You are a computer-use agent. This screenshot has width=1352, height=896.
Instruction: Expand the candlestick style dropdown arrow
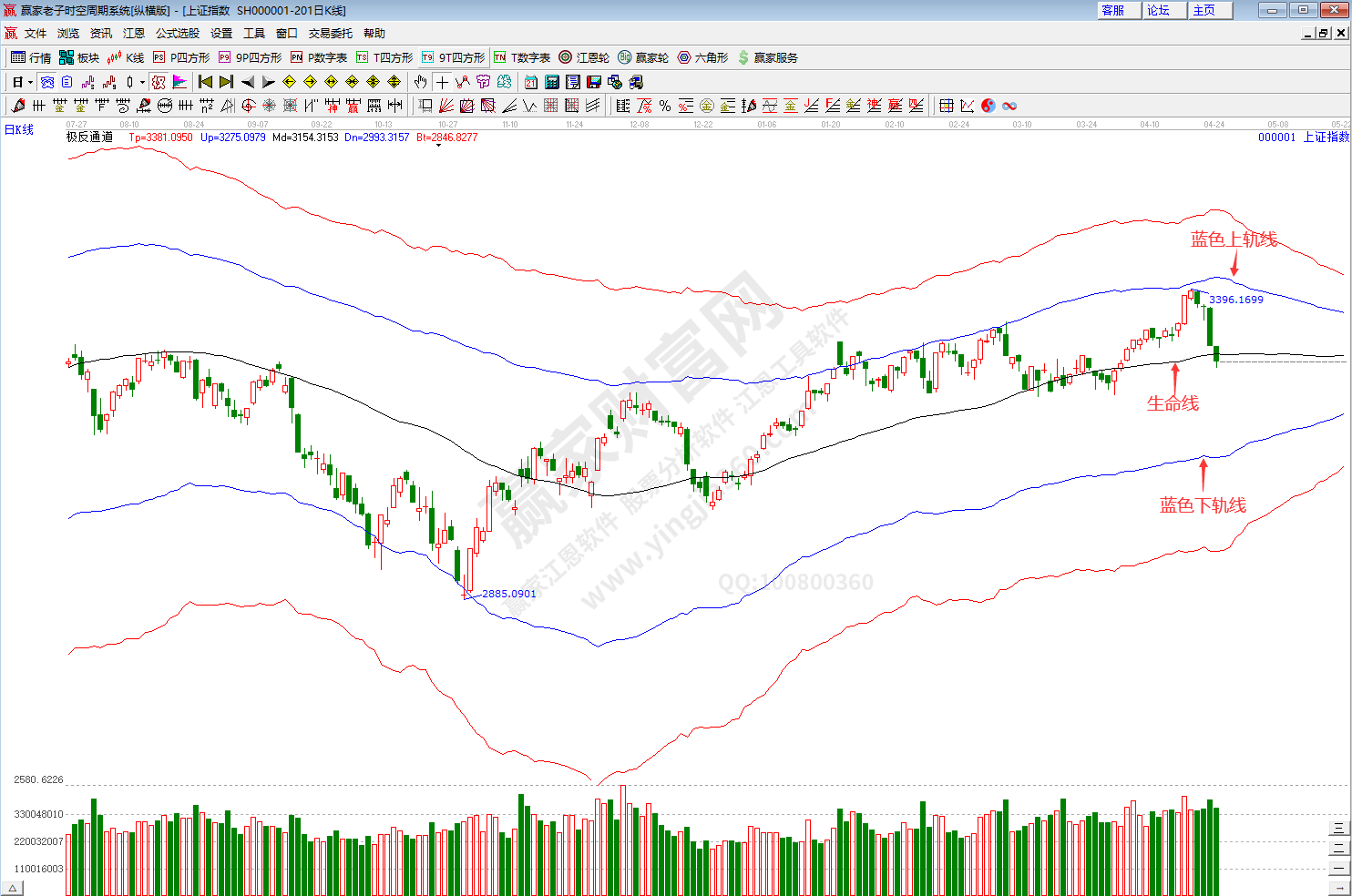[142, 82]
